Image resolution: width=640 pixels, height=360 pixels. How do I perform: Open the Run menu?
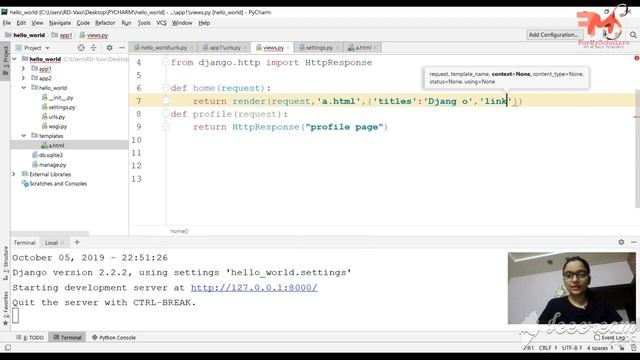click(126, 23)
